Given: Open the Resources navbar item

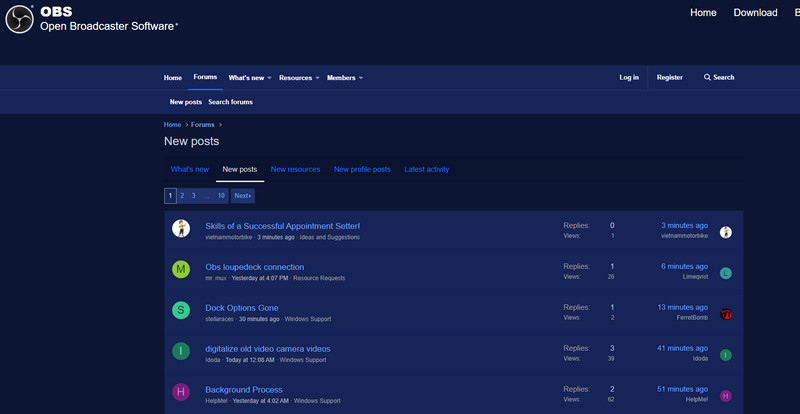Looking at the screenshot, I should click(295, 78).
